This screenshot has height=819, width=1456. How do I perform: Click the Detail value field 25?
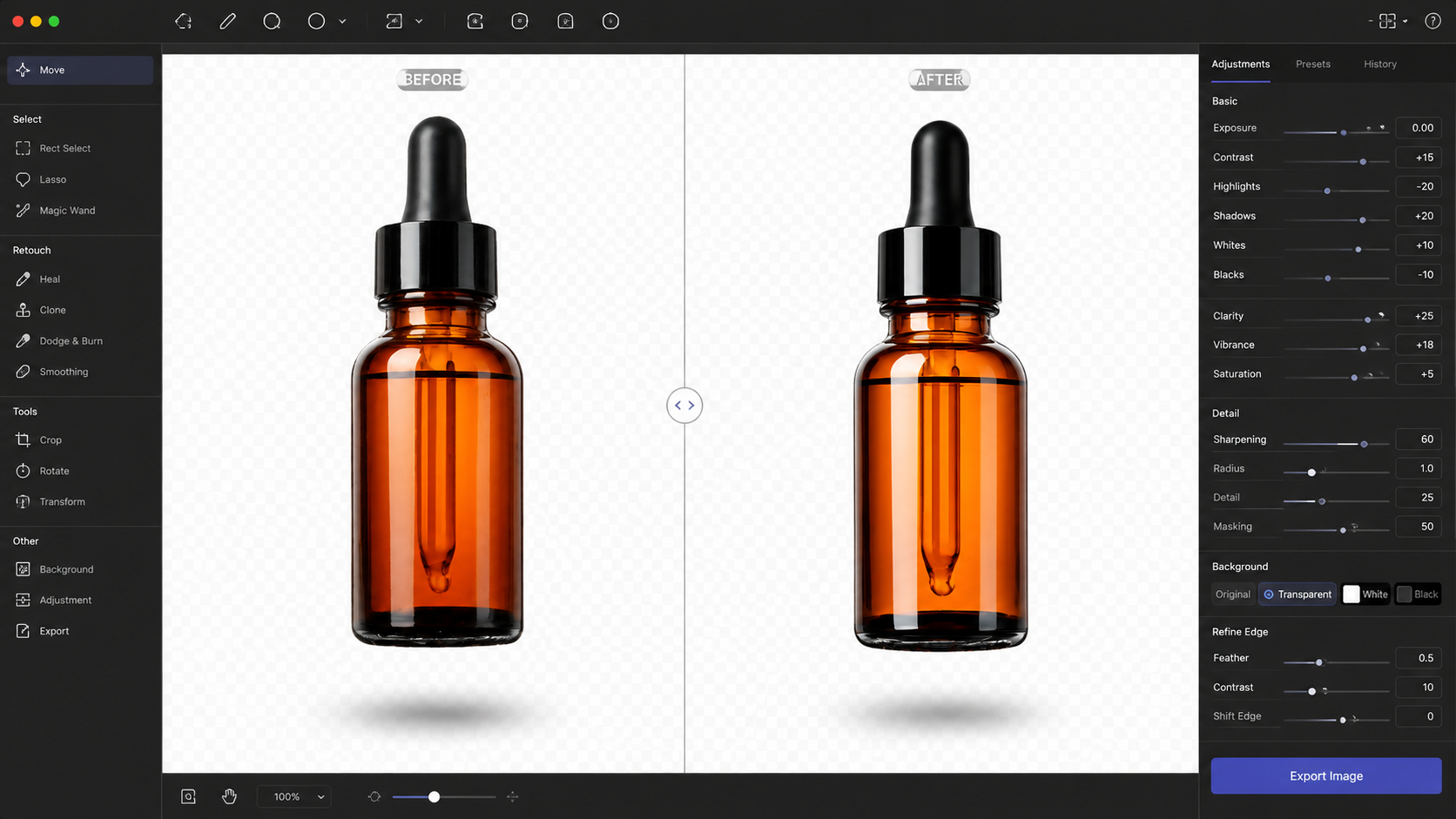[1419, 498]
